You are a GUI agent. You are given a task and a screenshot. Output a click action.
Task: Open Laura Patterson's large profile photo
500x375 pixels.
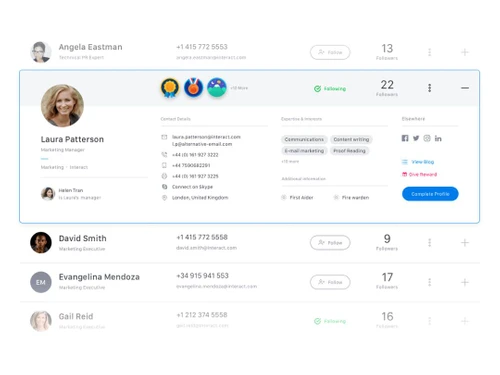click(x=62, y=106)
